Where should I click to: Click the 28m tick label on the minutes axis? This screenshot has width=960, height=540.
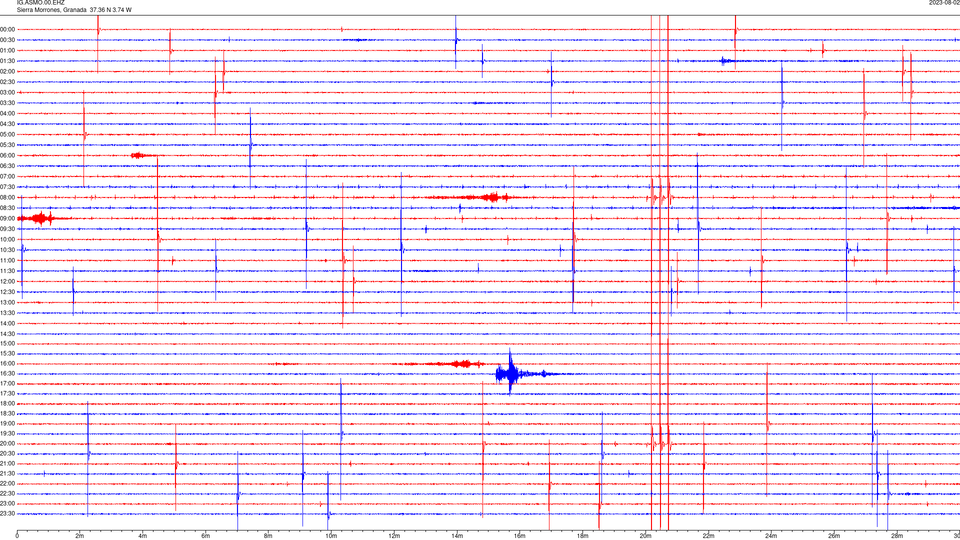click(x=897, y=536)
